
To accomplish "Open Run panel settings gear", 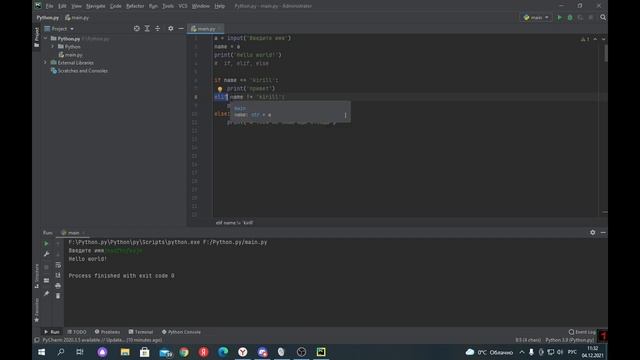I will pos(593,232).
